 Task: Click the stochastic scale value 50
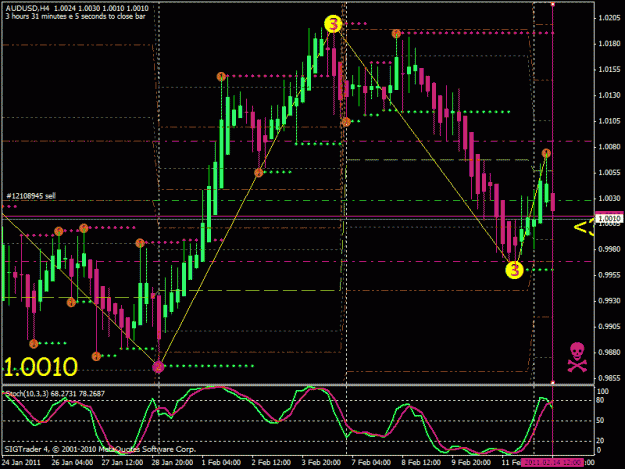[600, 420]
